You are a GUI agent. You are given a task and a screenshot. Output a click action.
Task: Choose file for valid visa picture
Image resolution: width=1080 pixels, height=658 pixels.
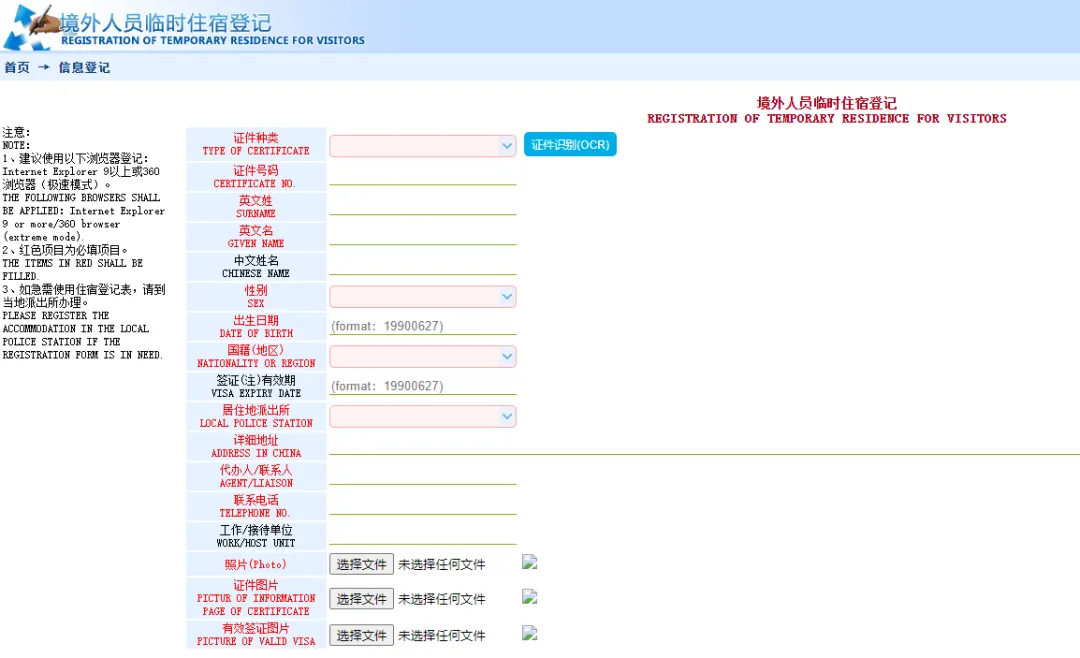tap(361, 635)
